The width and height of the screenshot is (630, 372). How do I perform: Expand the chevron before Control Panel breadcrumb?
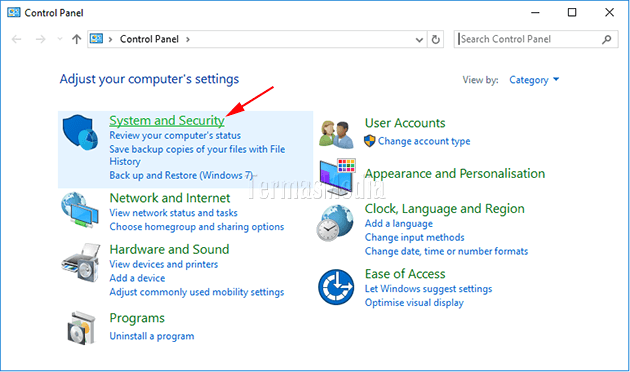(110, 39)
